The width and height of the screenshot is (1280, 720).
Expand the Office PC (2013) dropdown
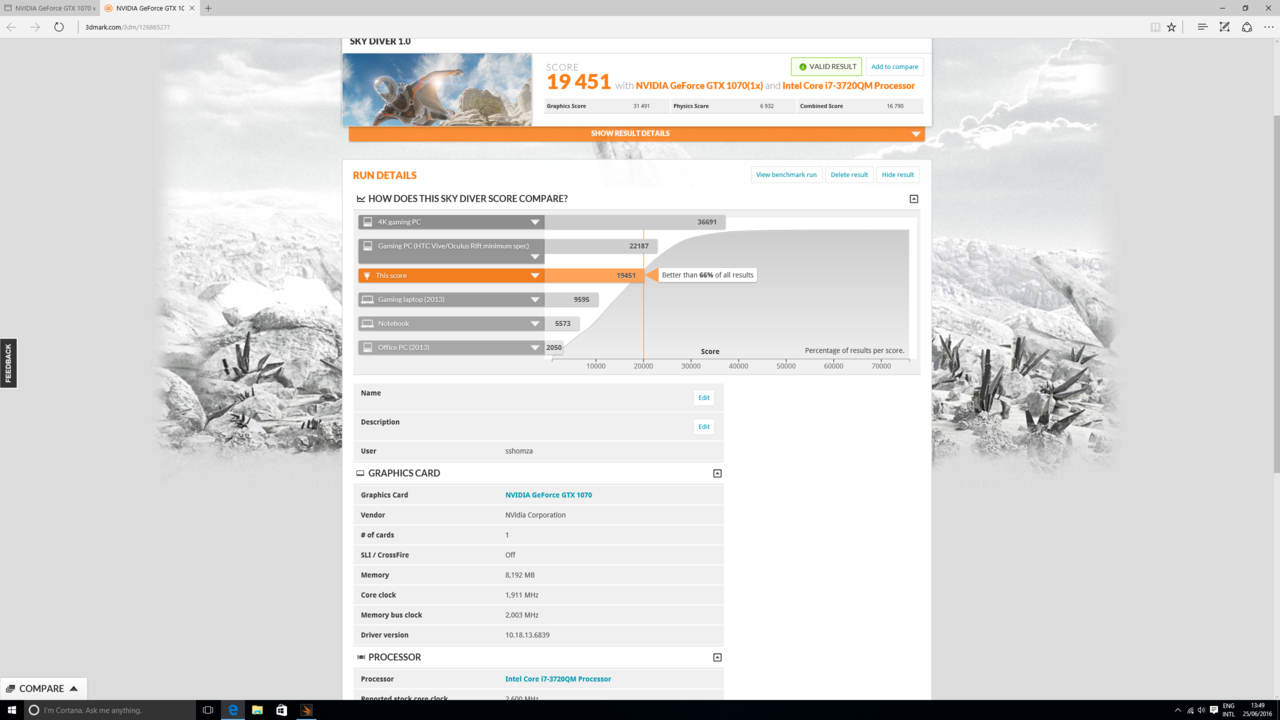click(x=535, y=347)
